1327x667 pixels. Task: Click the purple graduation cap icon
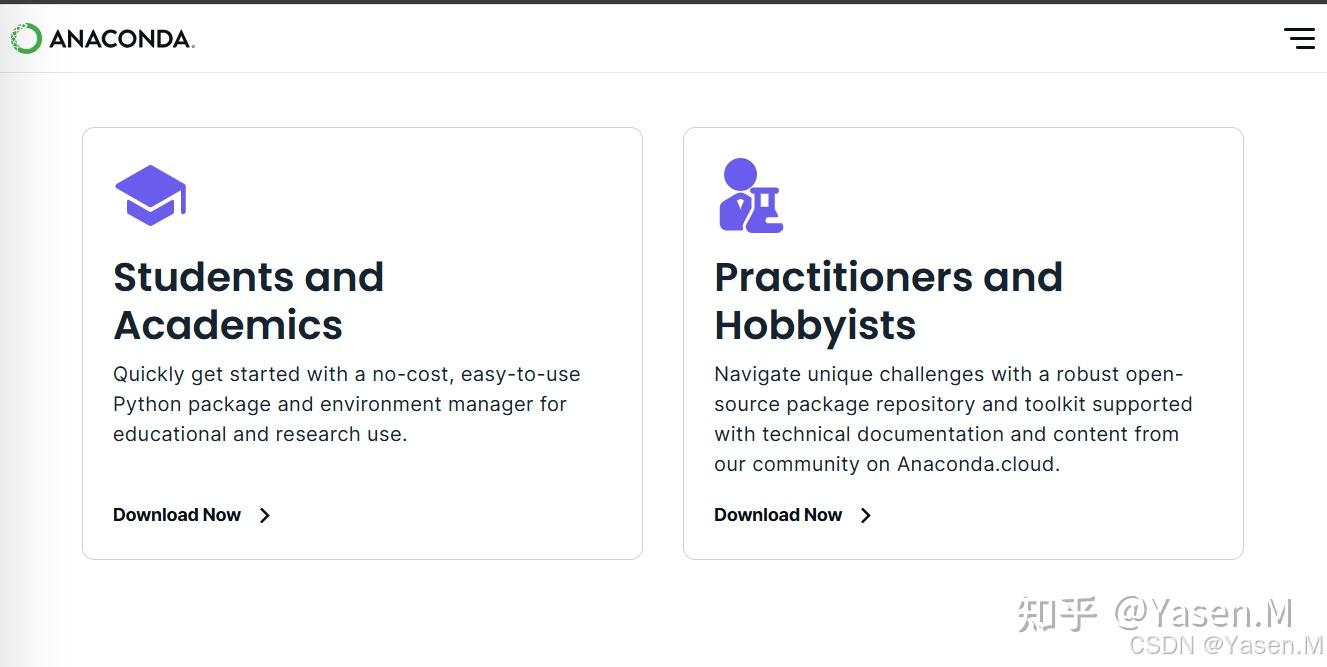pyautogui.click(x=150, y=195)
